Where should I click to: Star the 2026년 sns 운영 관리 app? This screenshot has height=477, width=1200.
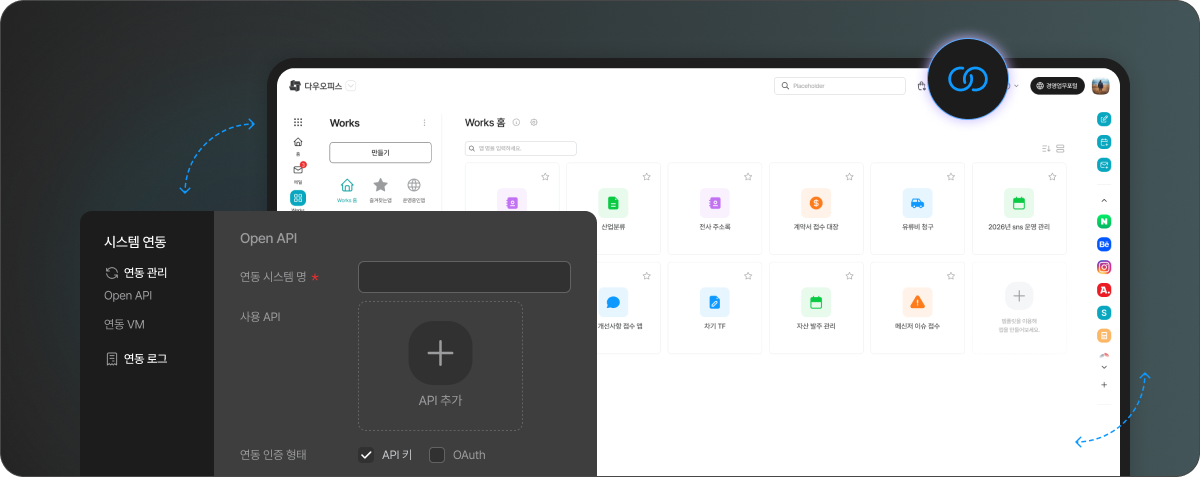coord(1052,176)
